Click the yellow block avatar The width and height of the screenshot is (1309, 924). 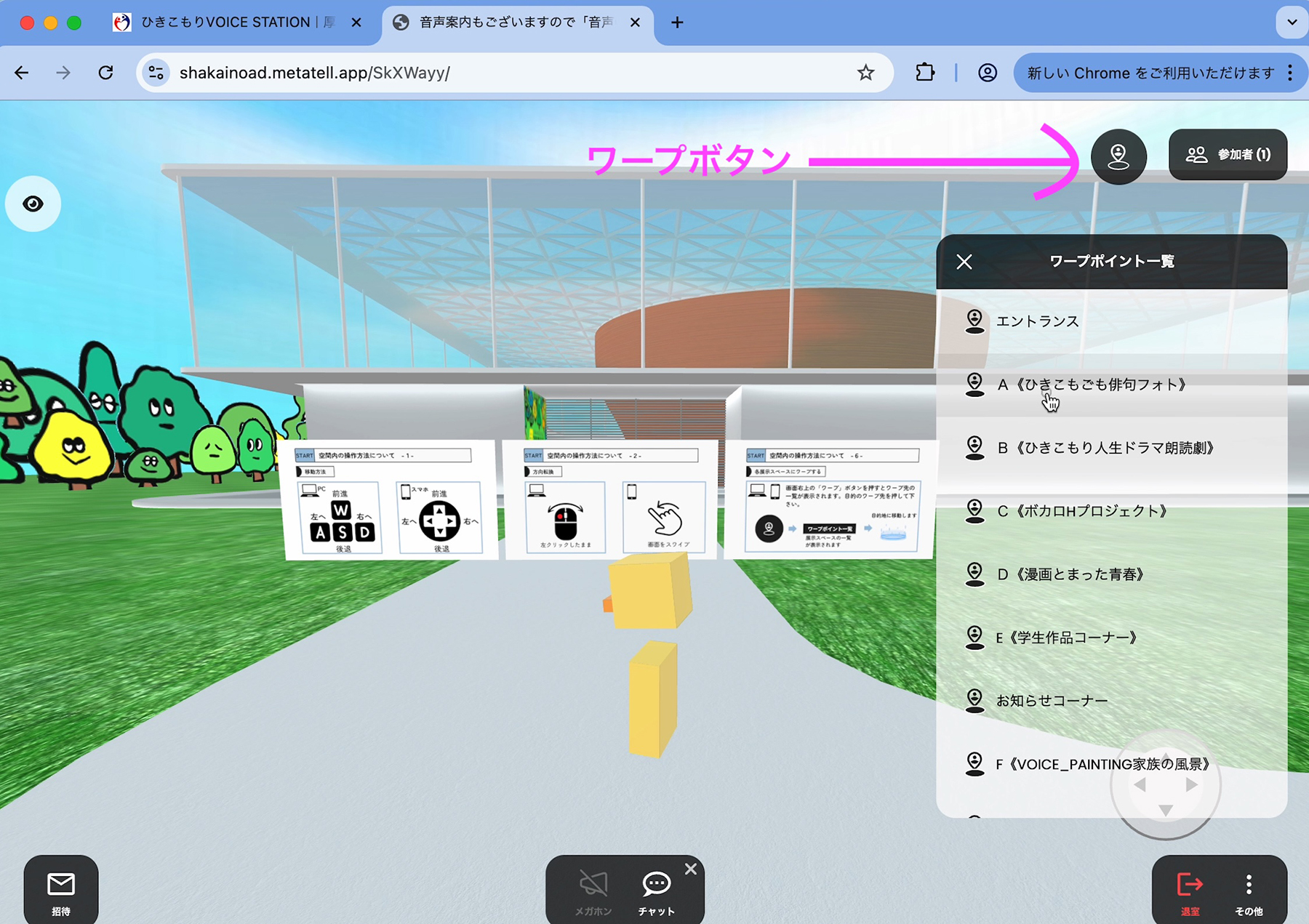[649, 654]
